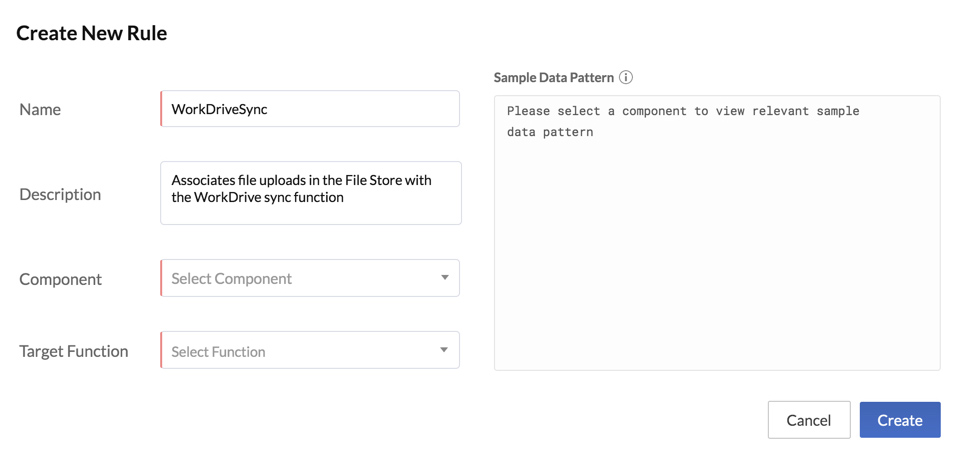958x457 pixels.
Task: Click the Create New Rule heading
Action: tap(91, 33)
